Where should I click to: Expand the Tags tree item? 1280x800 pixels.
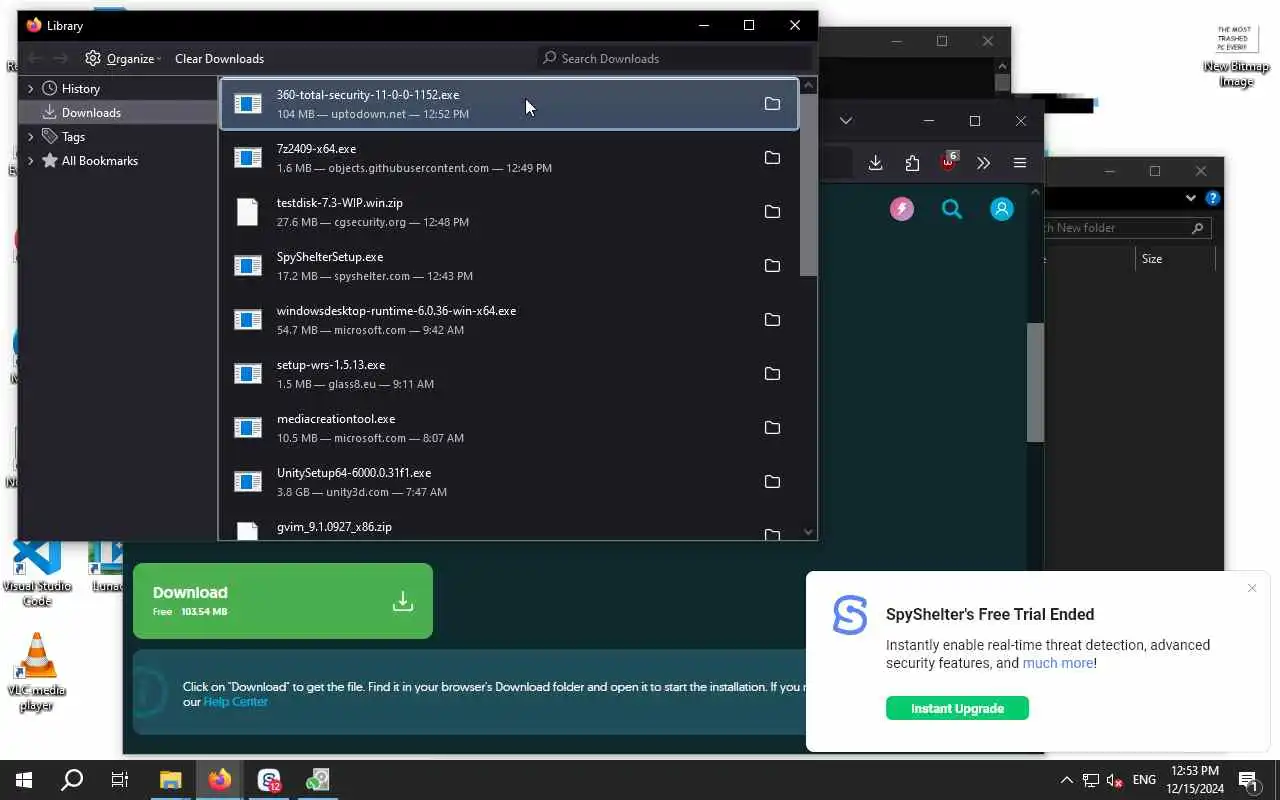tap(31, 136)
